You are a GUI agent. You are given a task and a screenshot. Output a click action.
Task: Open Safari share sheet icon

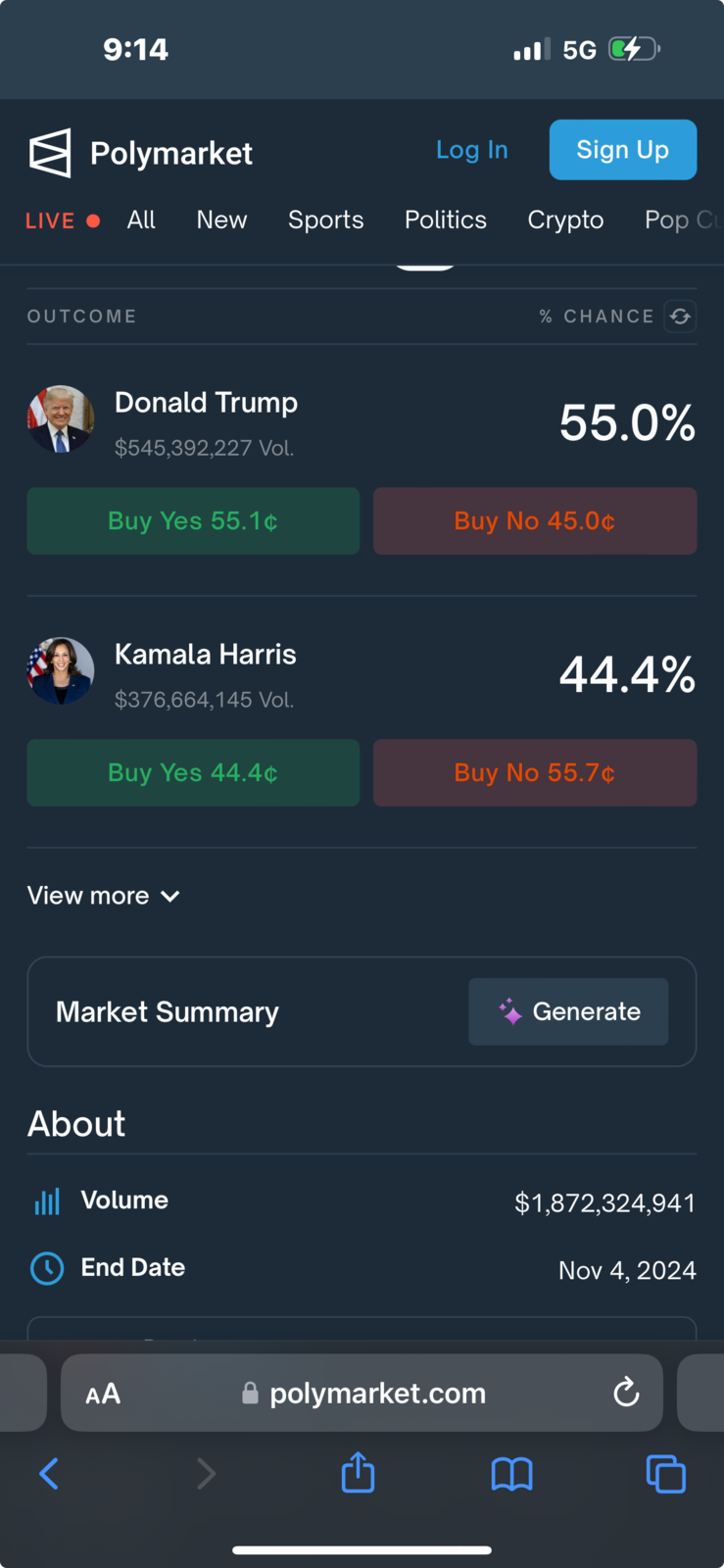[358, 1472]
